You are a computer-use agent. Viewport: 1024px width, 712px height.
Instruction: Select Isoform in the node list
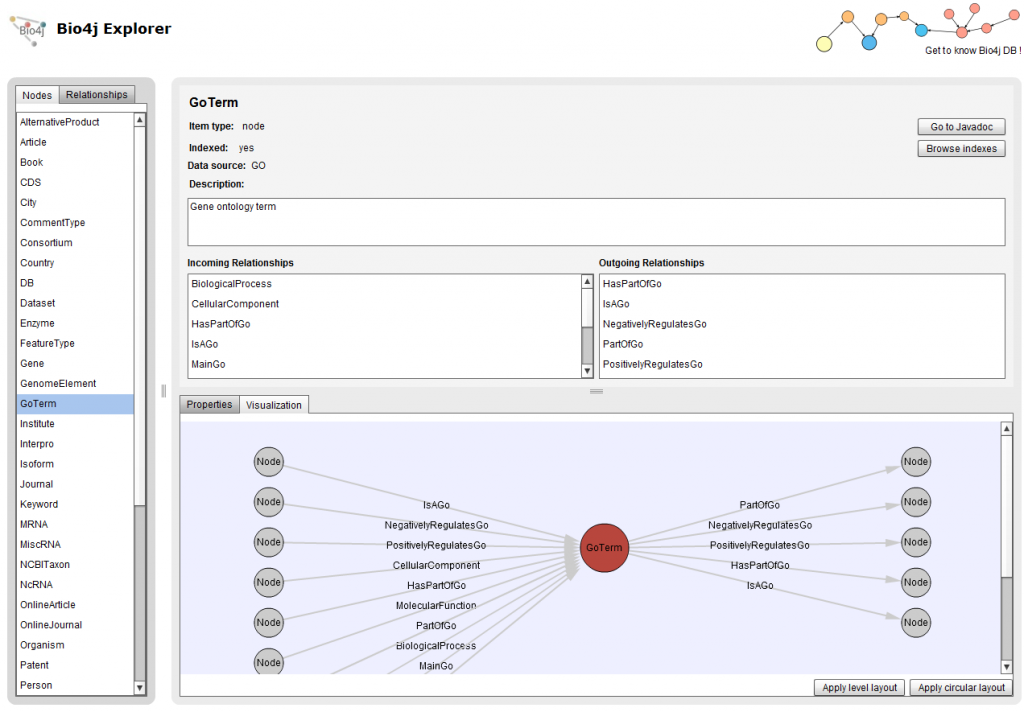point(75,464)
